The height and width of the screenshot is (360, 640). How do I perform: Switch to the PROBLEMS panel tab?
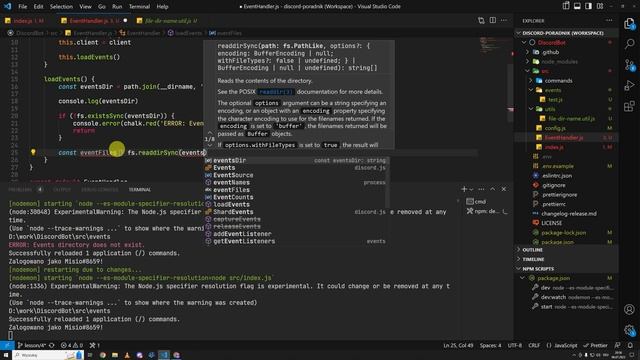point(20,189)
